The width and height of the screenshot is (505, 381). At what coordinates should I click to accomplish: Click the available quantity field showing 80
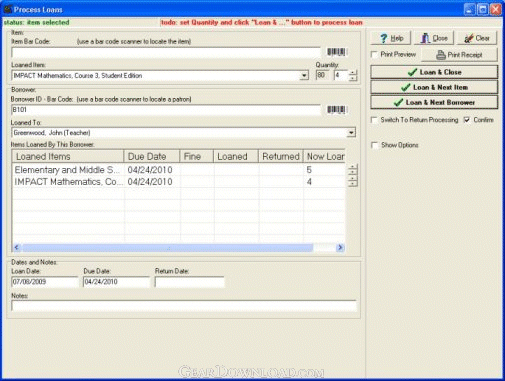coord(322,76)
